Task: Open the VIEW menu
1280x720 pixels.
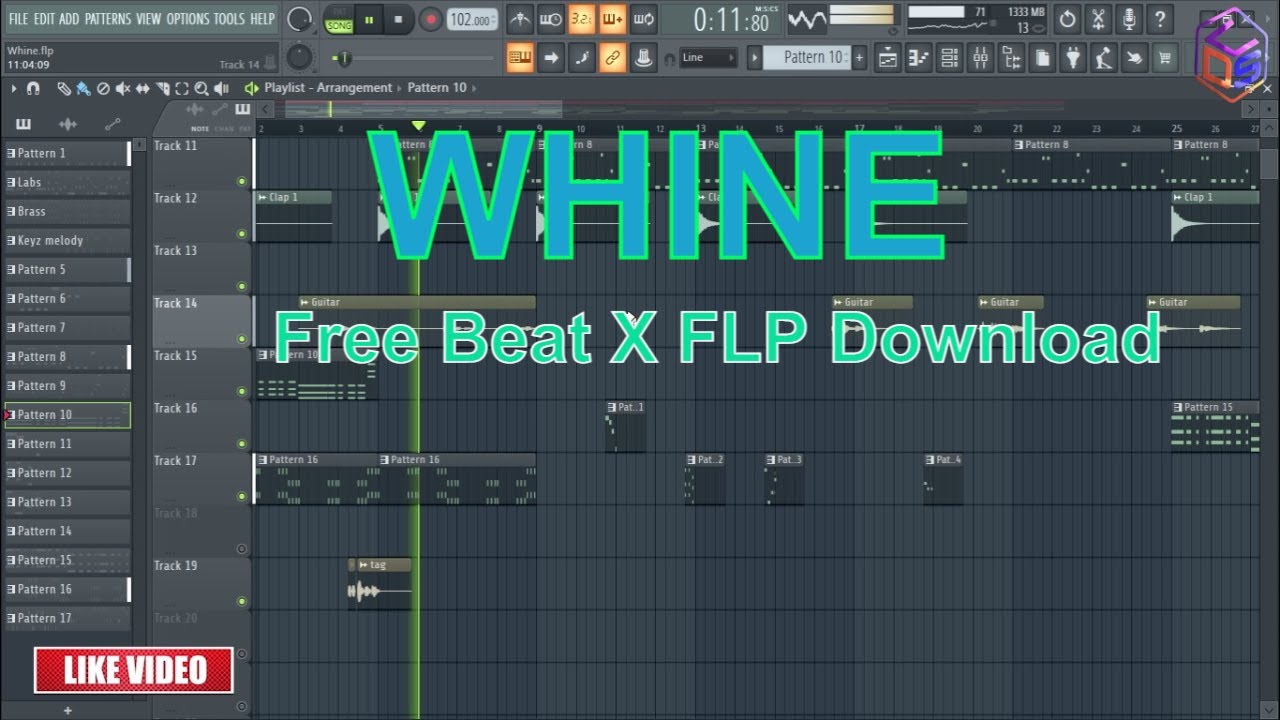Action: [148, 19]
